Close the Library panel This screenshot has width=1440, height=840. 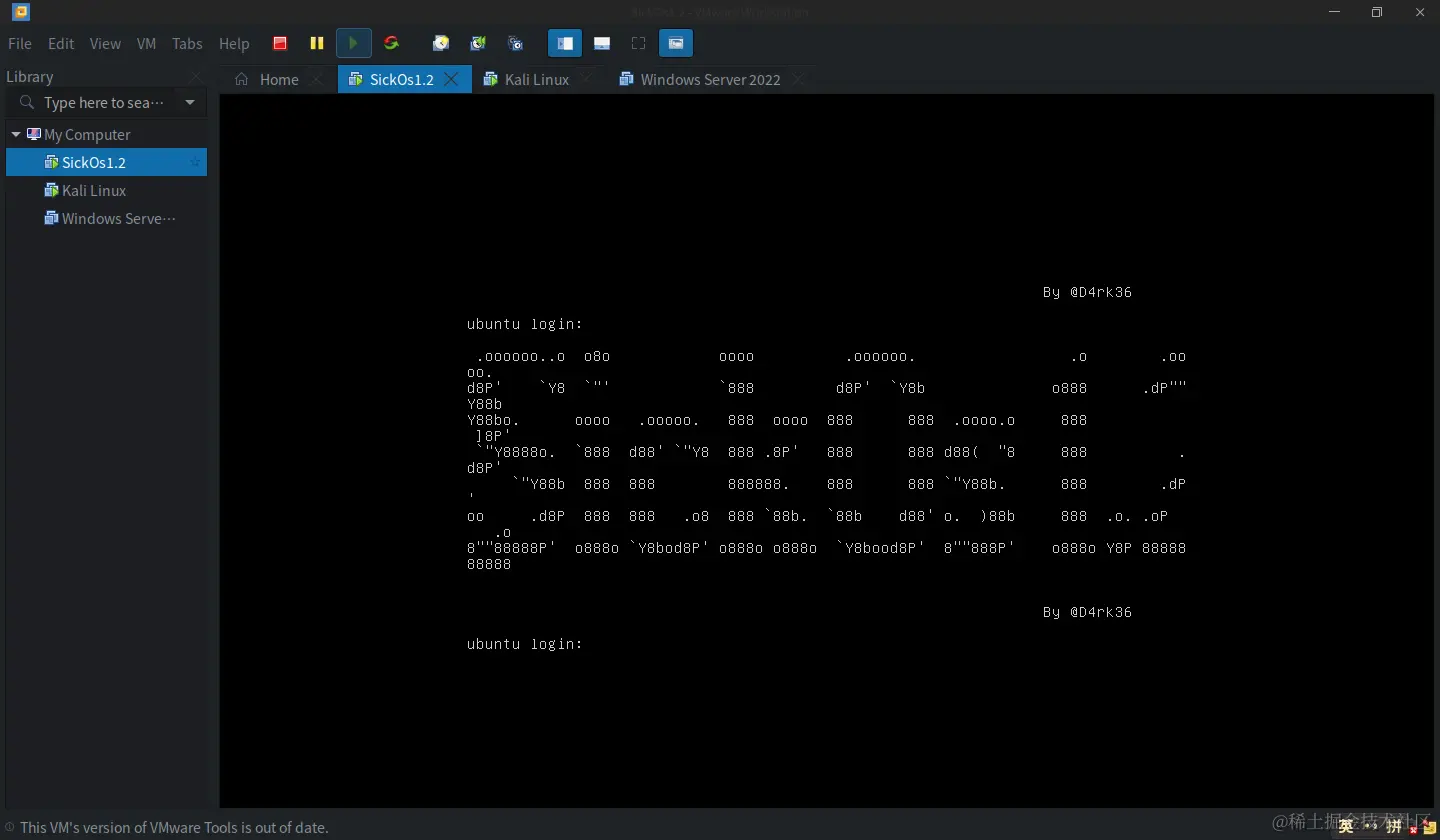196,76
